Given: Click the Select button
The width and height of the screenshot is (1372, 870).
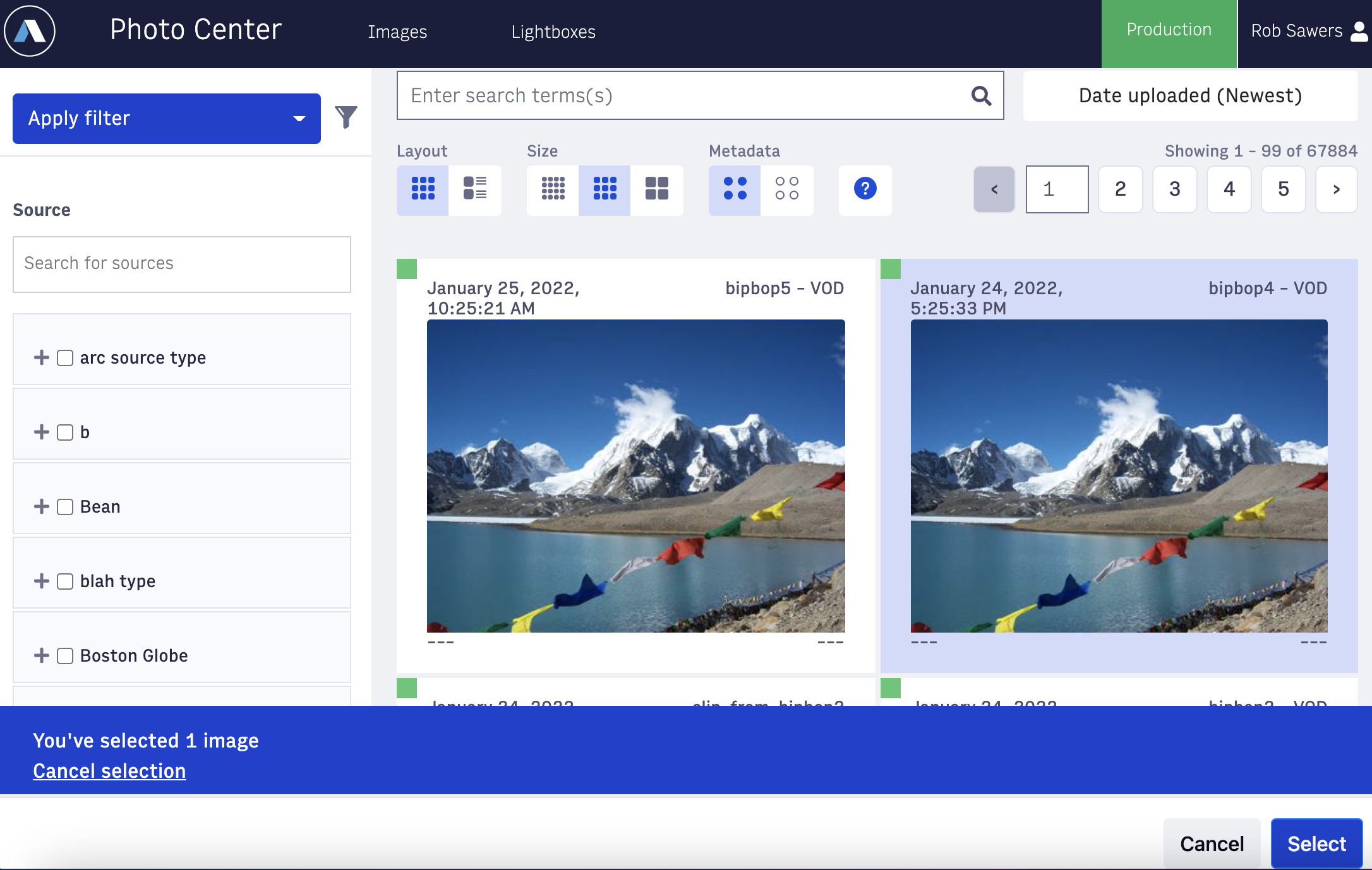Looking at the screenshot, I should (x=1317, y=844).
